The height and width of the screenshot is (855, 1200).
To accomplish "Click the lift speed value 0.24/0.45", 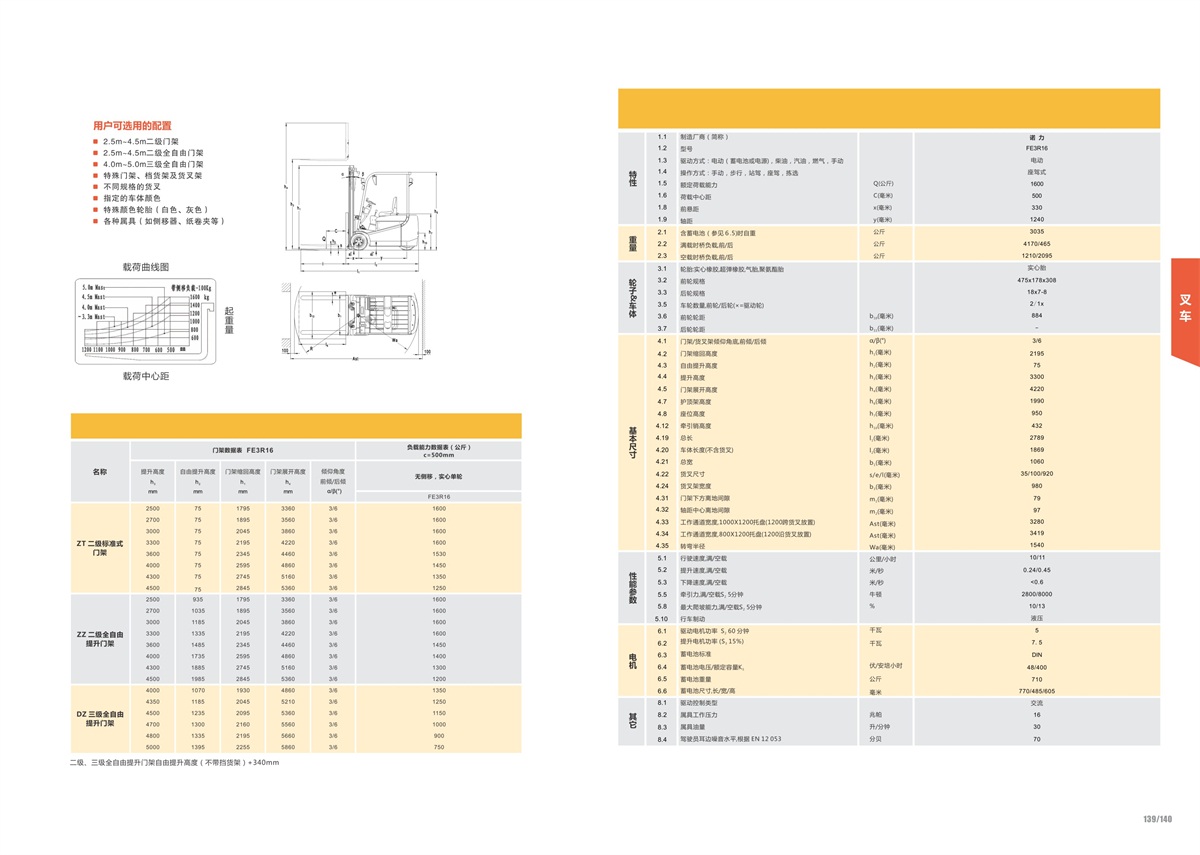I will pyautogui.click(x=1036, y=570).
